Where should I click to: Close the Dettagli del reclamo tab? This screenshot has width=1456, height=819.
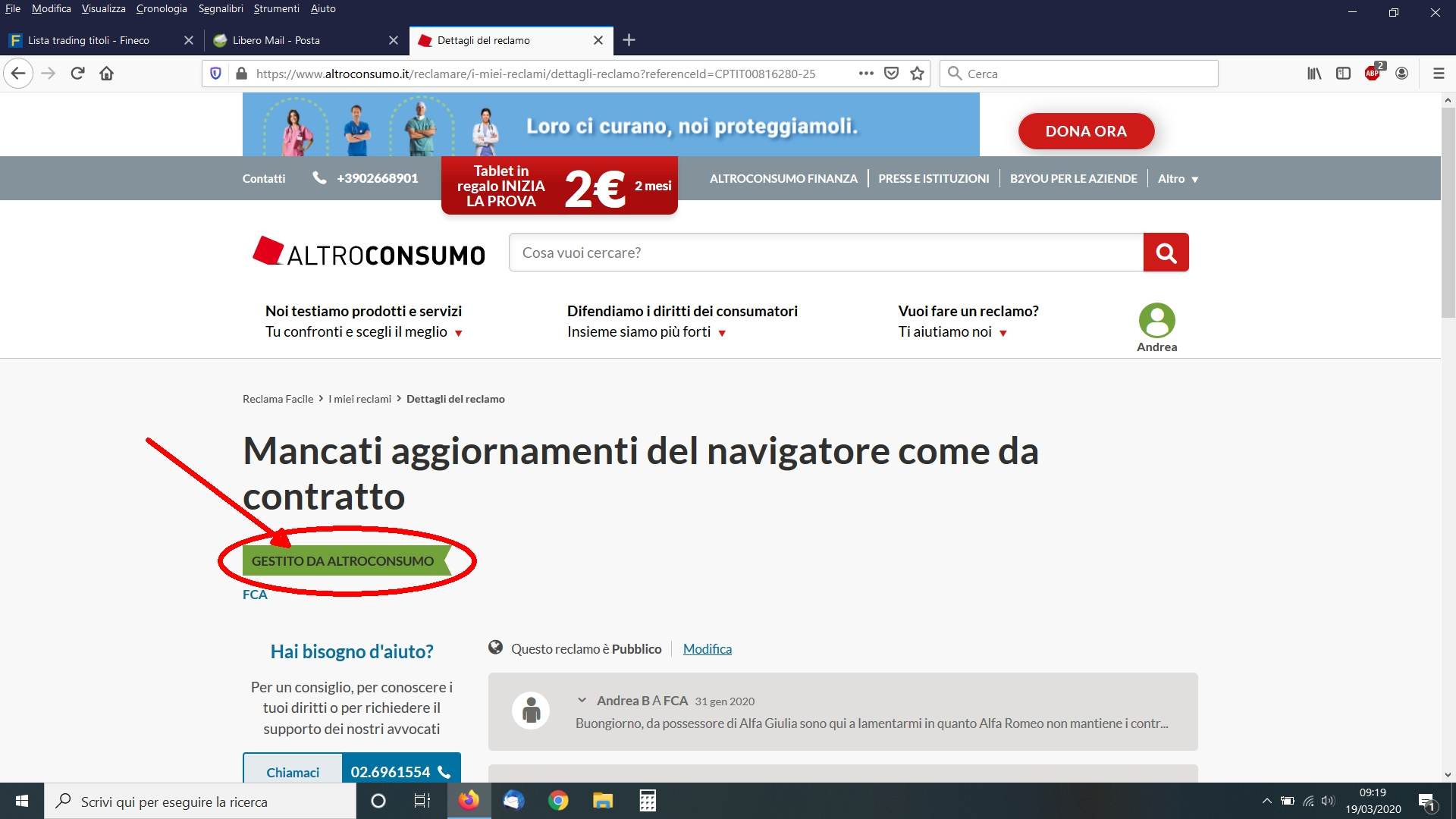(x=598, y=40)
